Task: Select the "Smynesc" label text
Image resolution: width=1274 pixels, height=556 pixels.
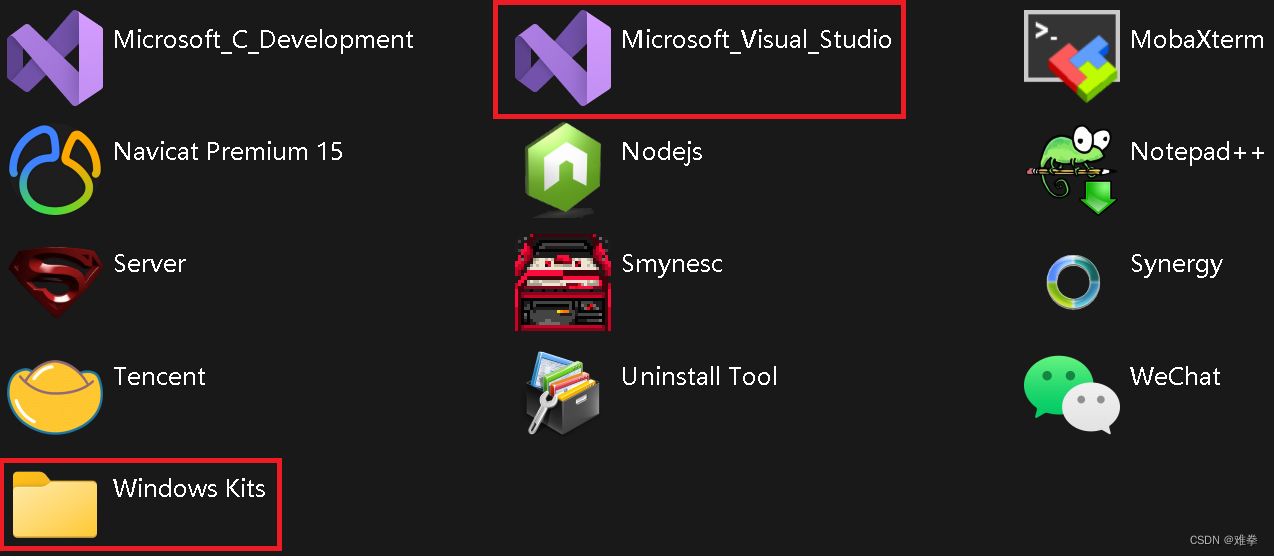Action: (672, 265)
